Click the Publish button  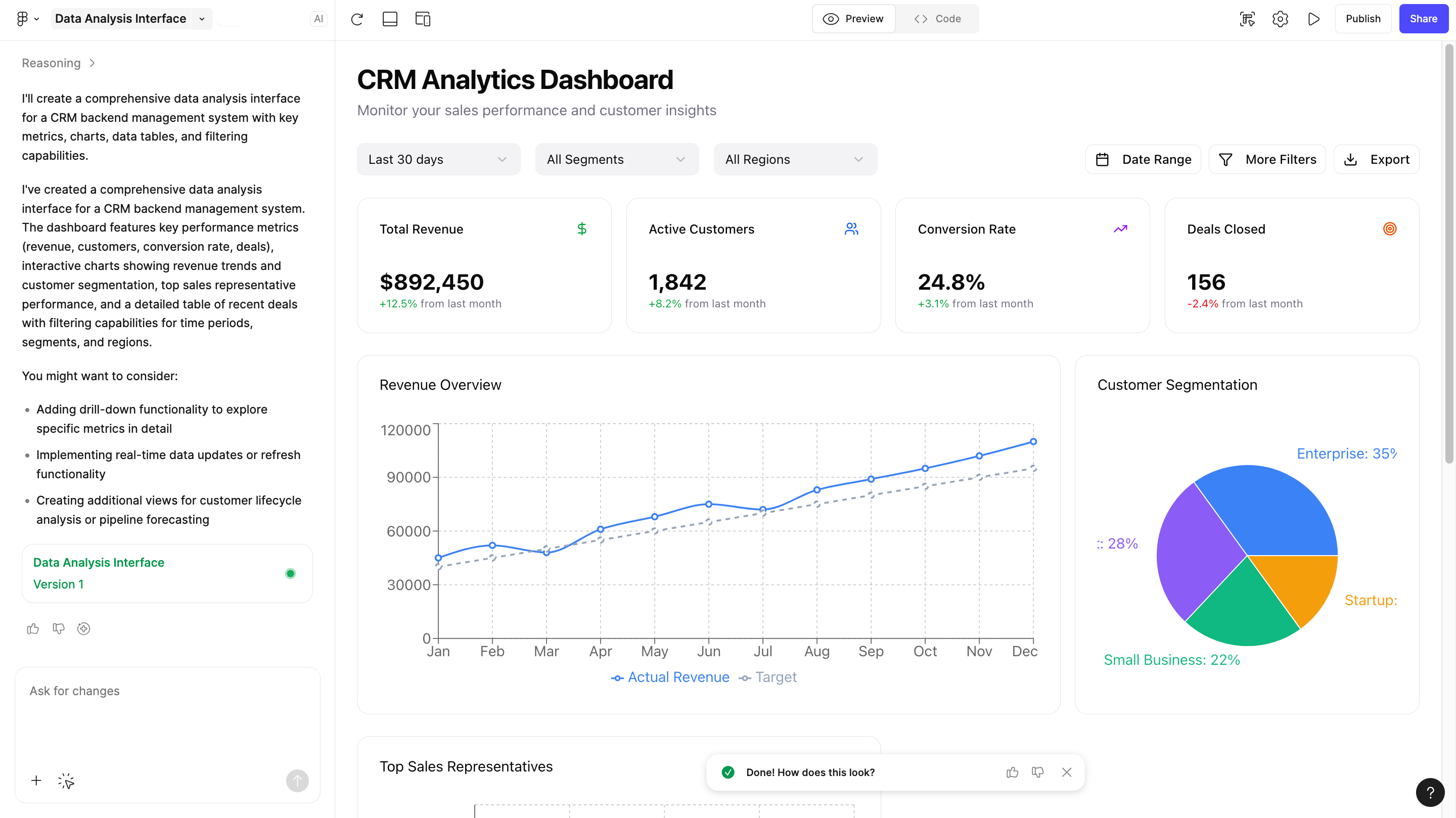point(1363,19)
